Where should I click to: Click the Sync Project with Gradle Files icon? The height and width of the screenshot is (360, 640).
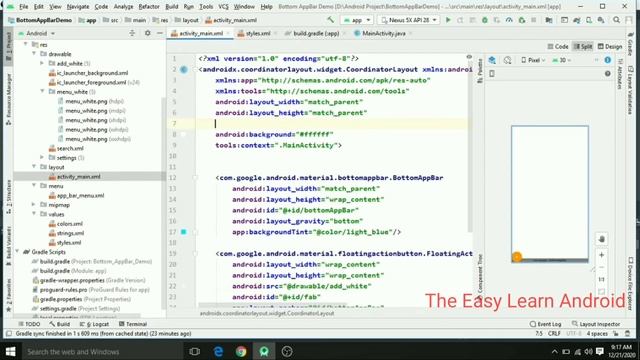tap(577, 20)
